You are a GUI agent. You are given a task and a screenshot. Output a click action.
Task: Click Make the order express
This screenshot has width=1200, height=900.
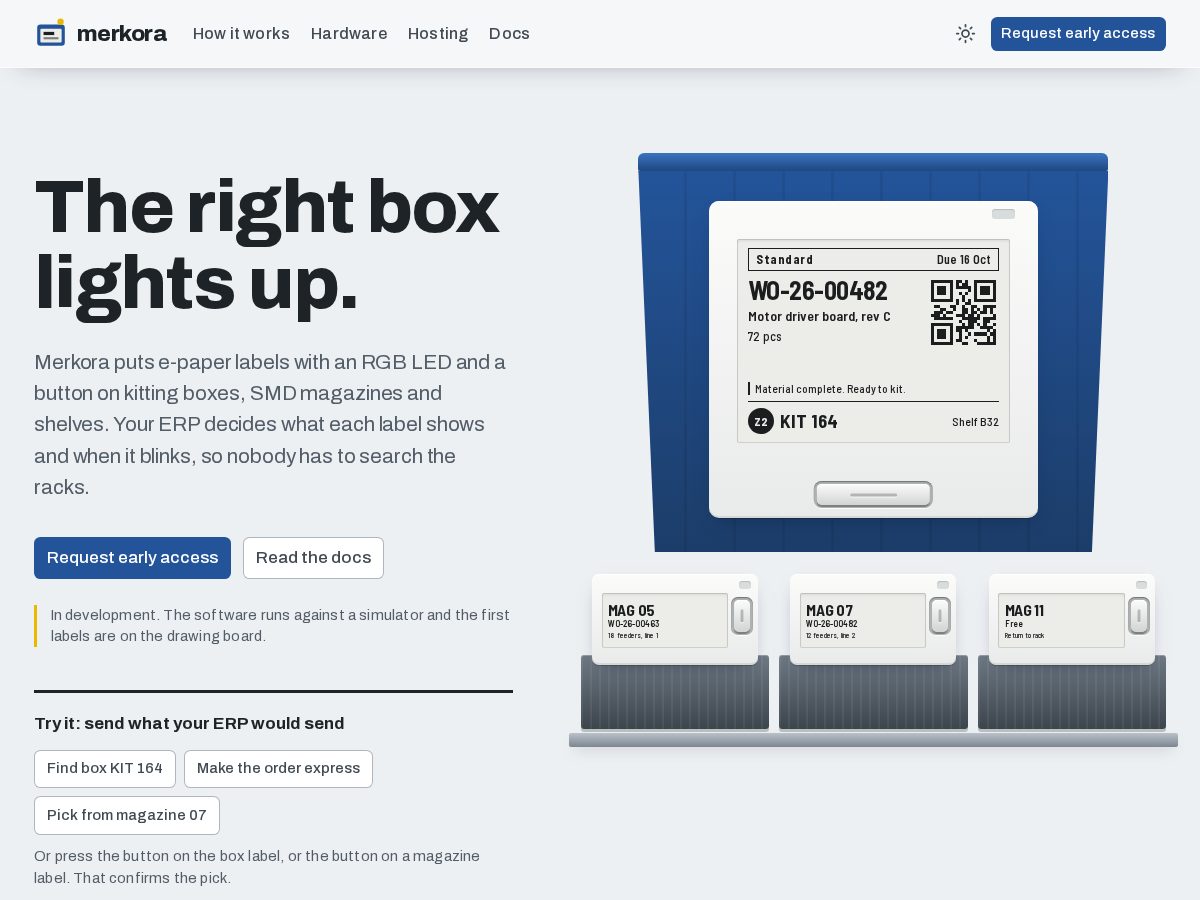[278, 769]
